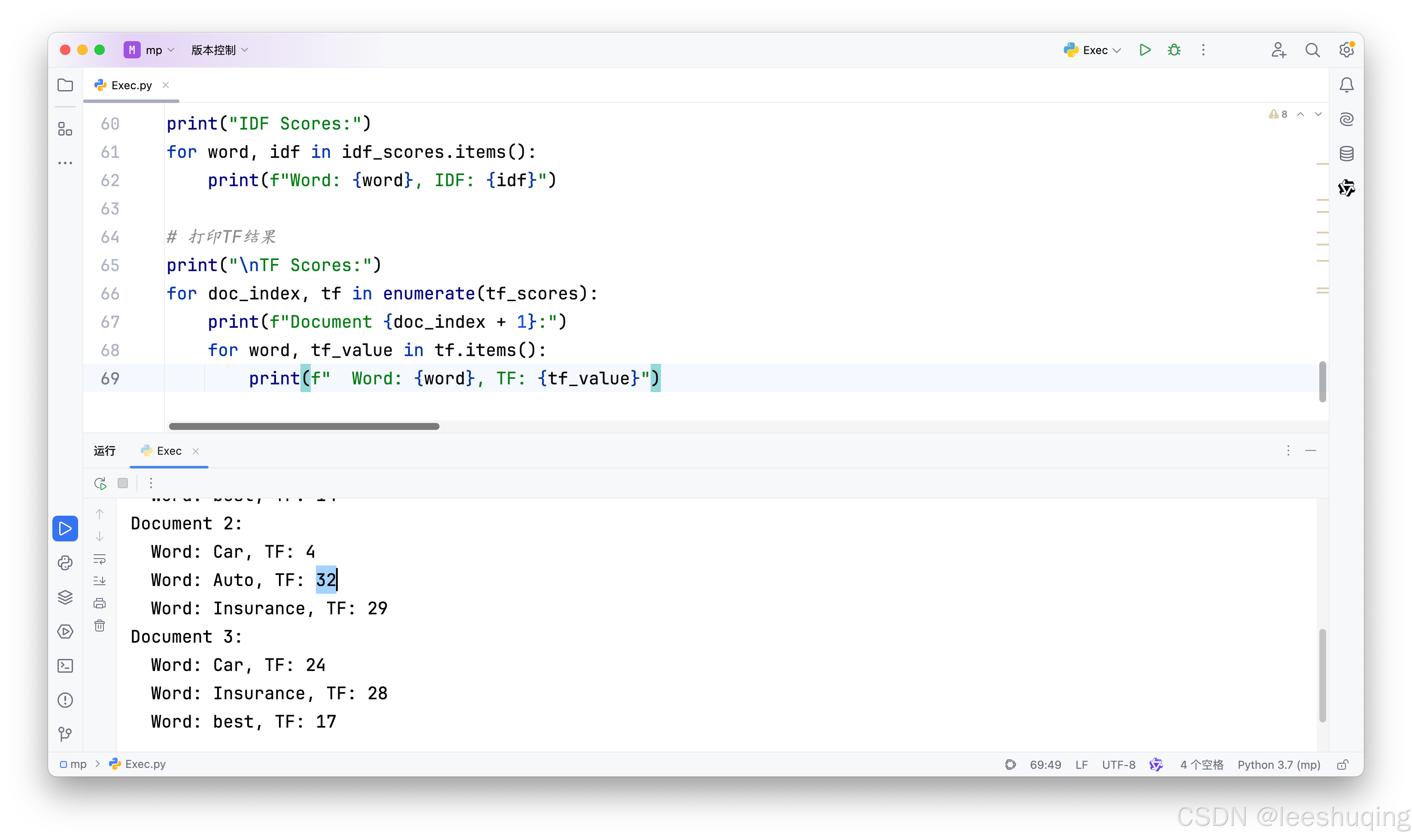Show the Notifications bell panel
The width and height of the screenshot is (1412, 840).
tap(1346, 85)
